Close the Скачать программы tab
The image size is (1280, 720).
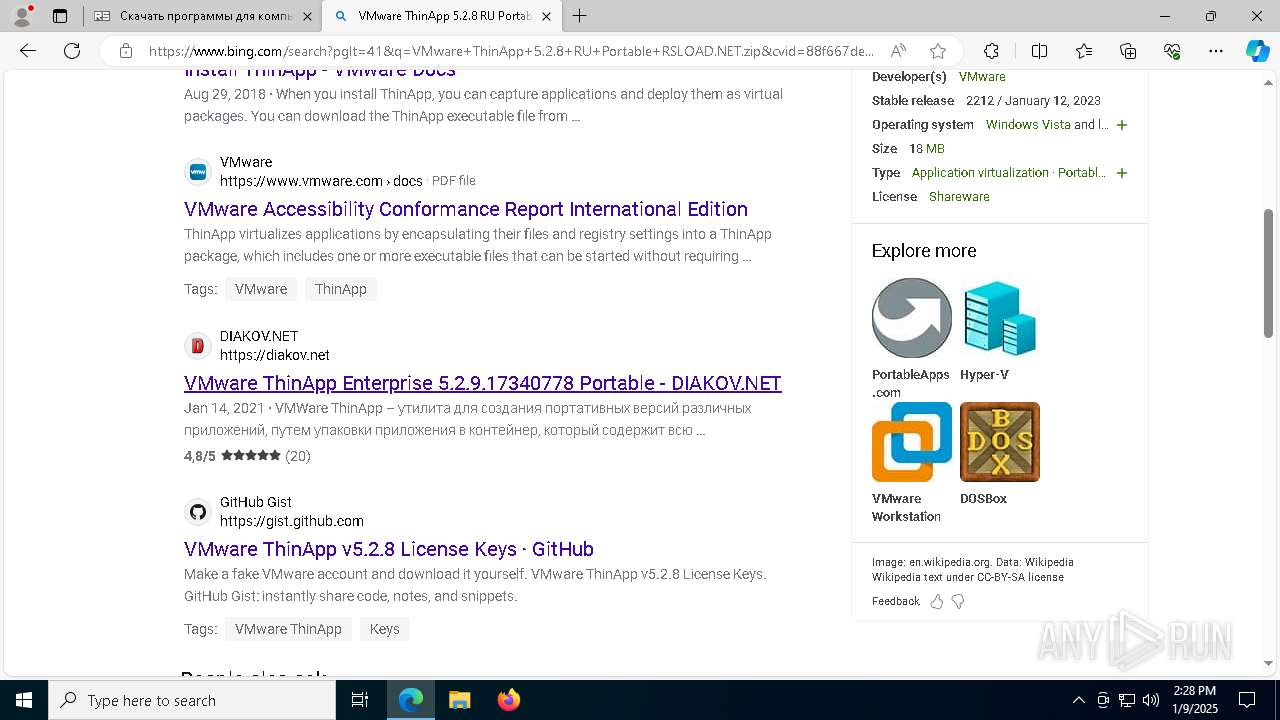(x=307, y=16)
